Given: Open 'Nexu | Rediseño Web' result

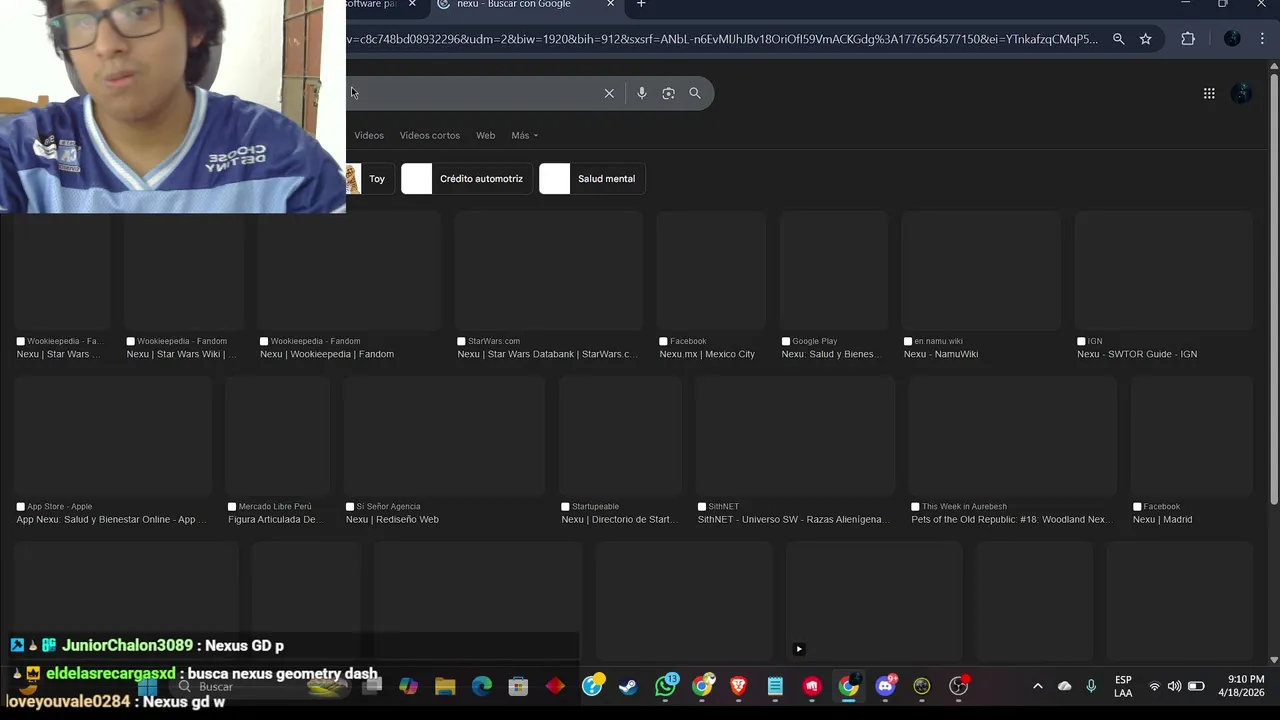Looking at the screenshot, I should (x=392, y=520).
